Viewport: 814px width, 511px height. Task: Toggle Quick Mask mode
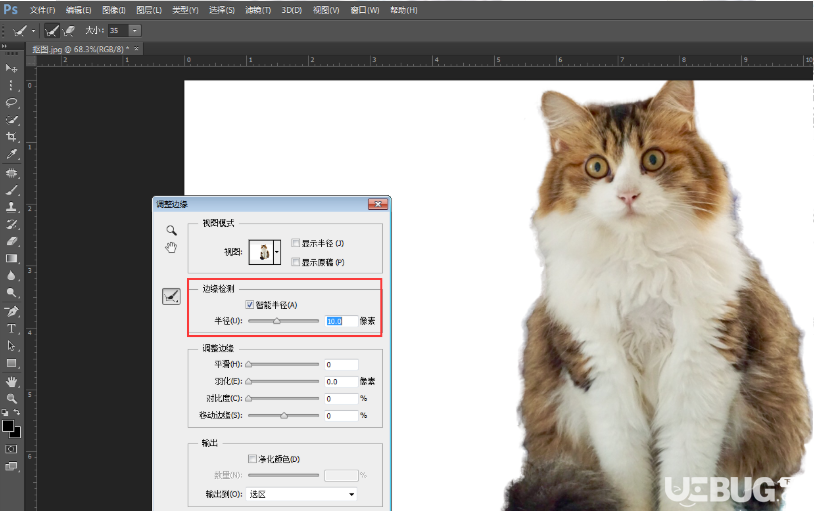(11, 449)
